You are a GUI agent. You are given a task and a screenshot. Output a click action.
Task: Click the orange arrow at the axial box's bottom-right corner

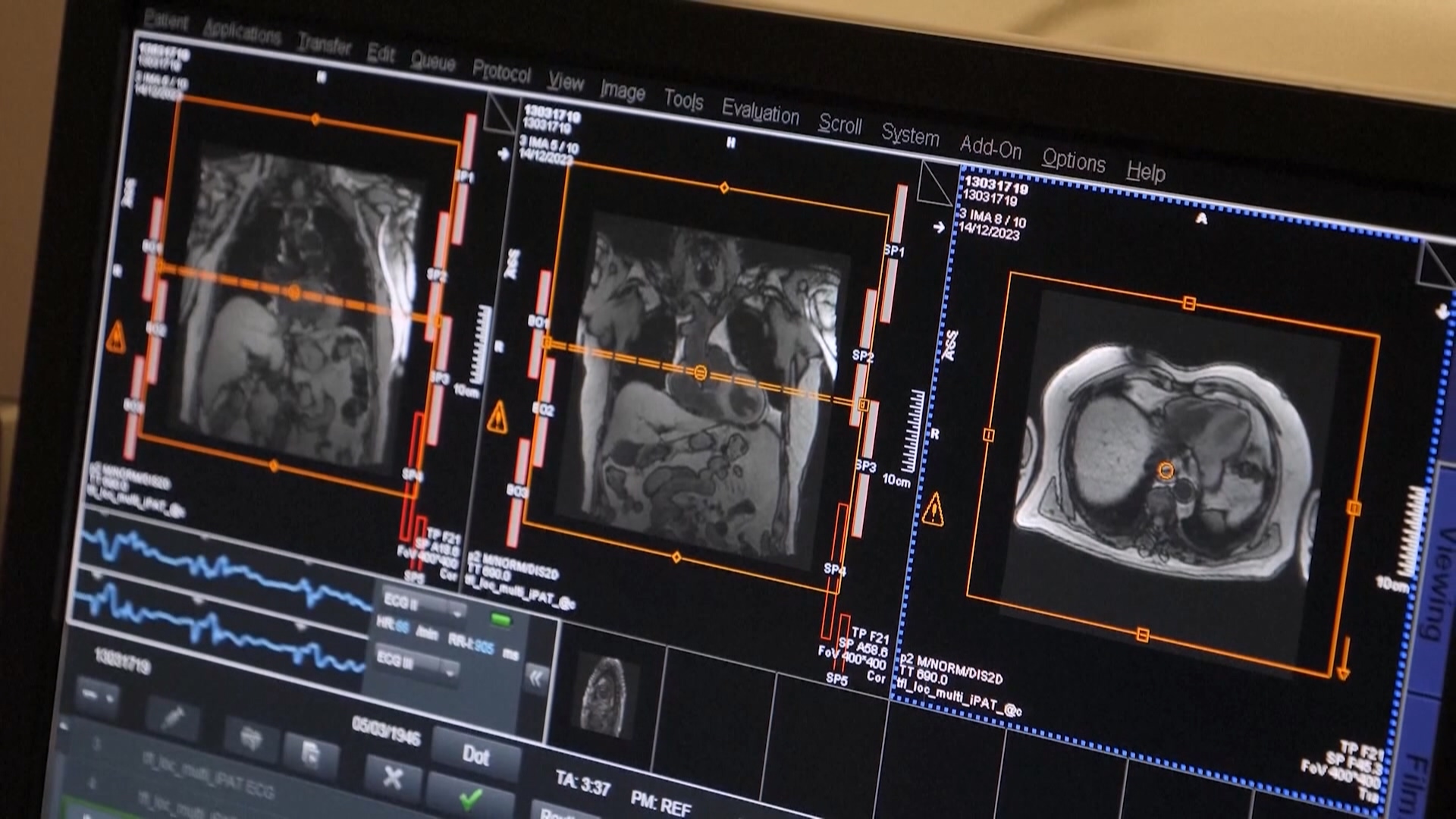pyautogui.click(x=1344, y=660)
